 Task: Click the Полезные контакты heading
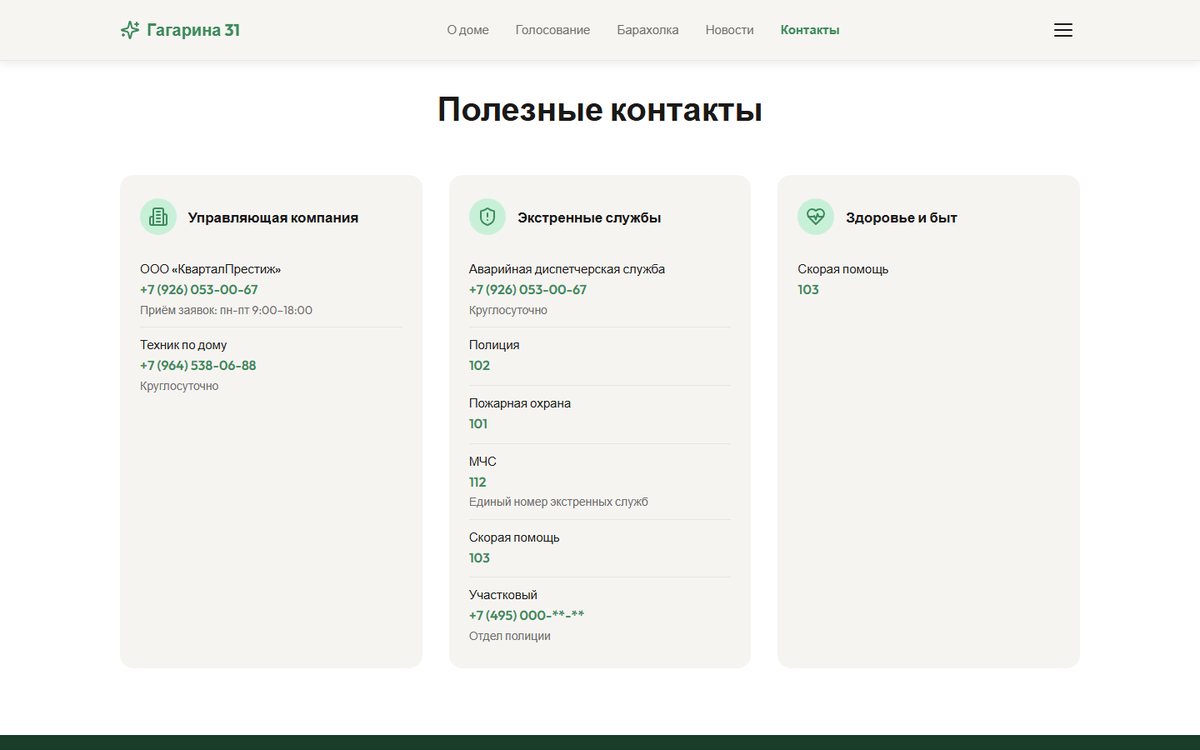point(600,109)
